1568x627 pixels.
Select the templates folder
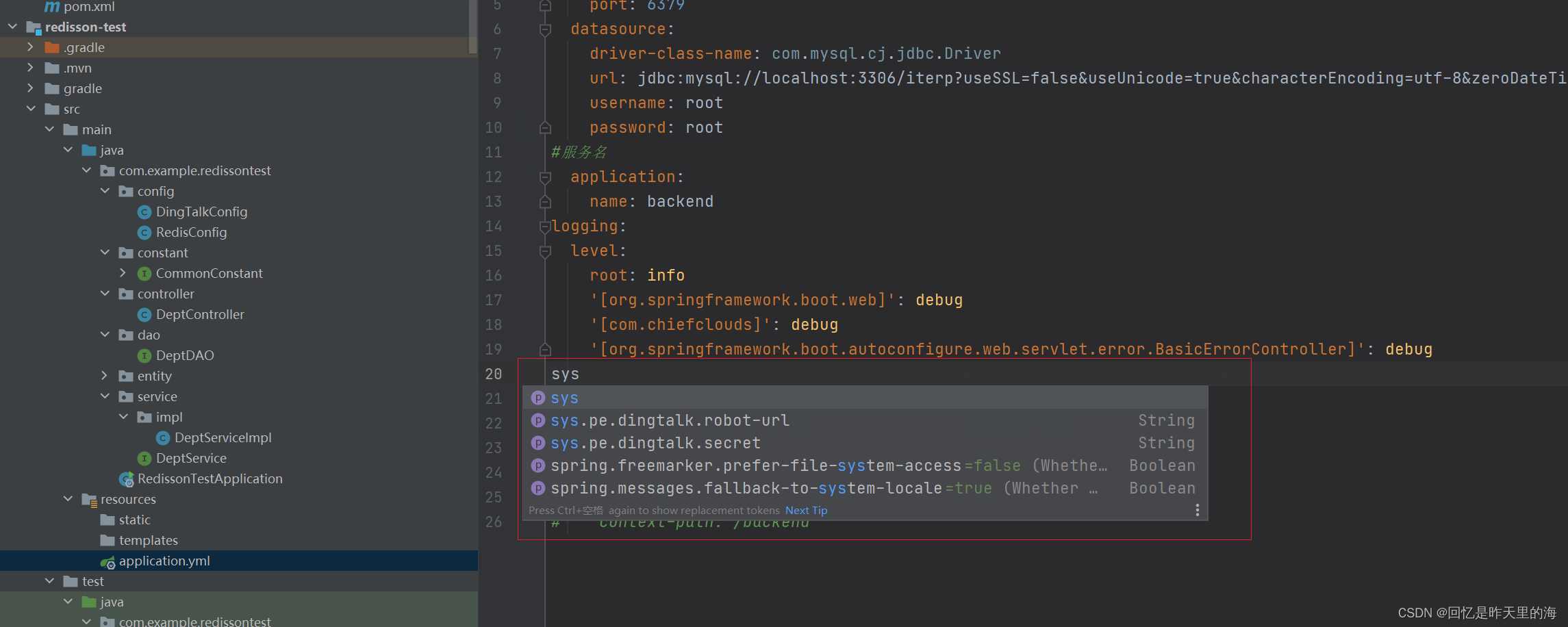148,540
